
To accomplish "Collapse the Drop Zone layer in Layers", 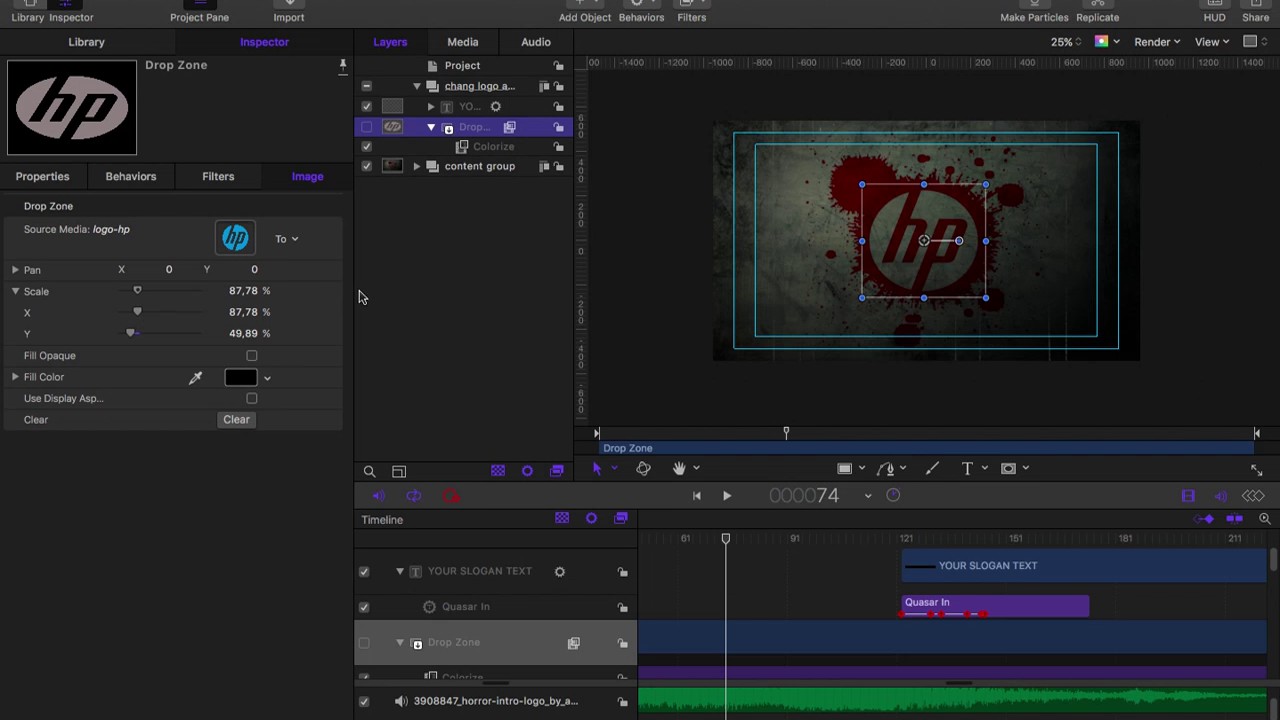I will click(x=431, y=127).
